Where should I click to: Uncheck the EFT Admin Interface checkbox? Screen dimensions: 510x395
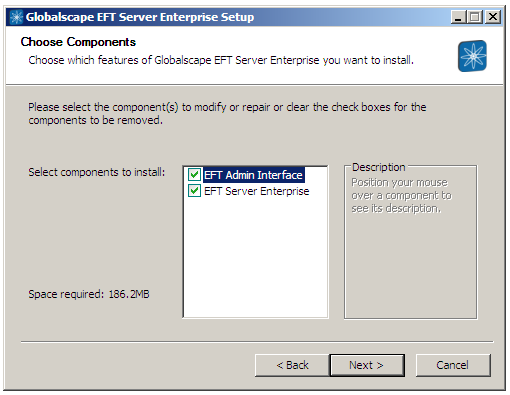[194, 174]
